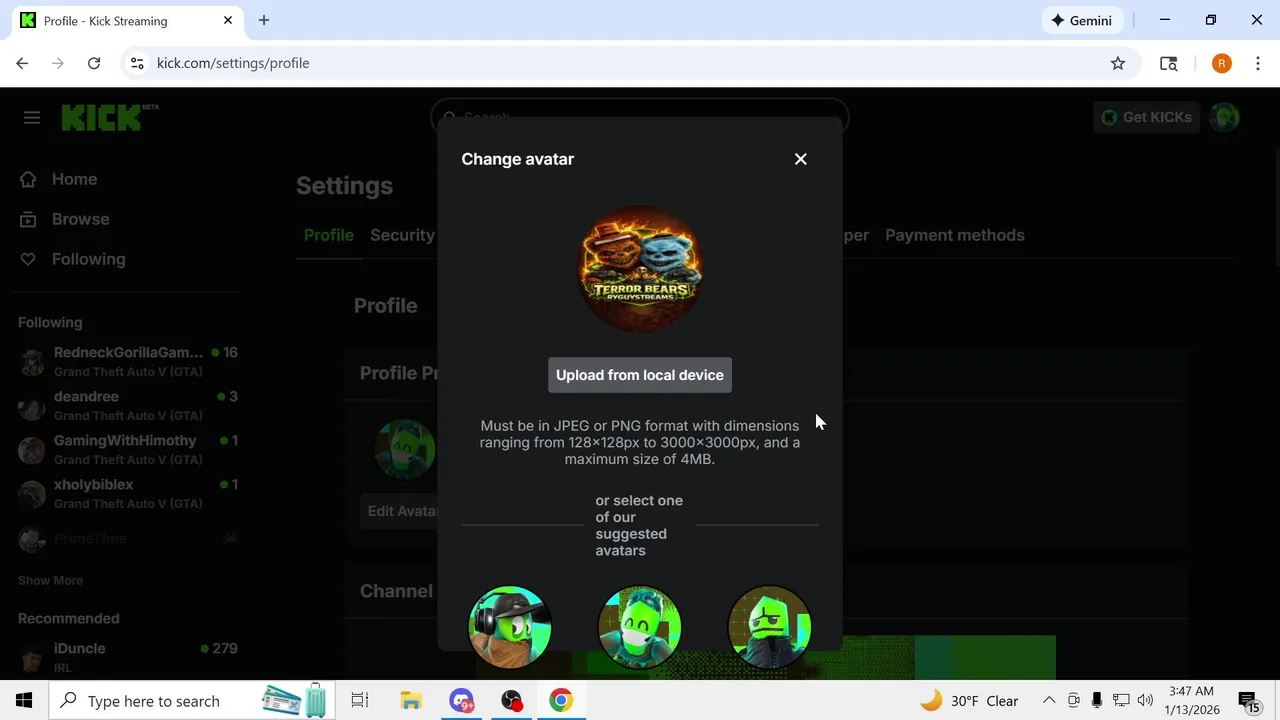Open deandree channel in Following list
Screen dimensions: 1280x720
128,405
